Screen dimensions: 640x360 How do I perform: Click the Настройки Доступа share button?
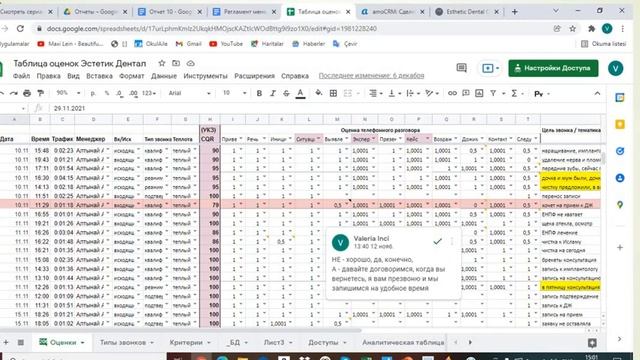[x=553, y=68]
